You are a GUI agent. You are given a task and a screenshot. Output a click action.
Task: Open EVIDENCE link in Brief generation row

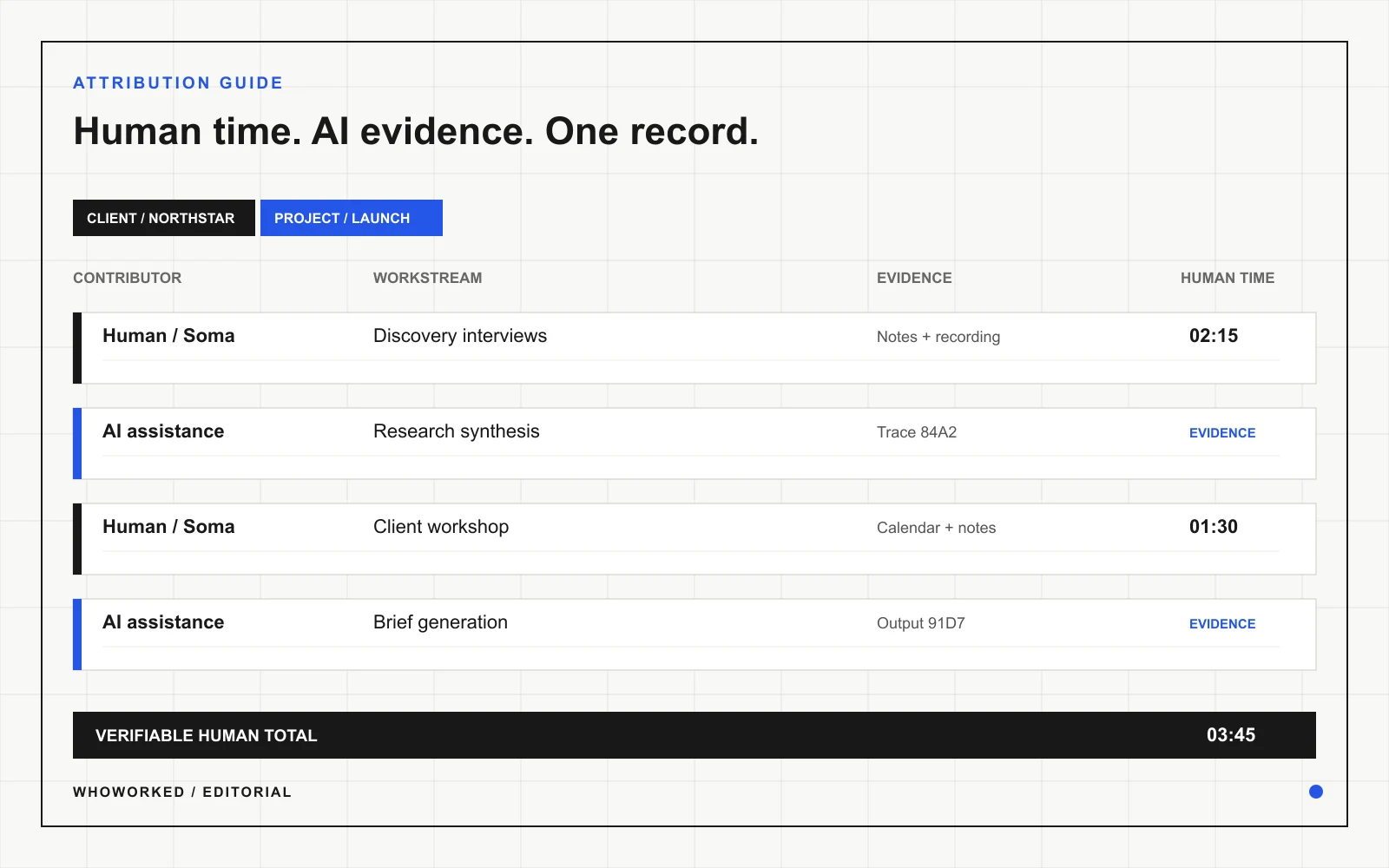1222,623
